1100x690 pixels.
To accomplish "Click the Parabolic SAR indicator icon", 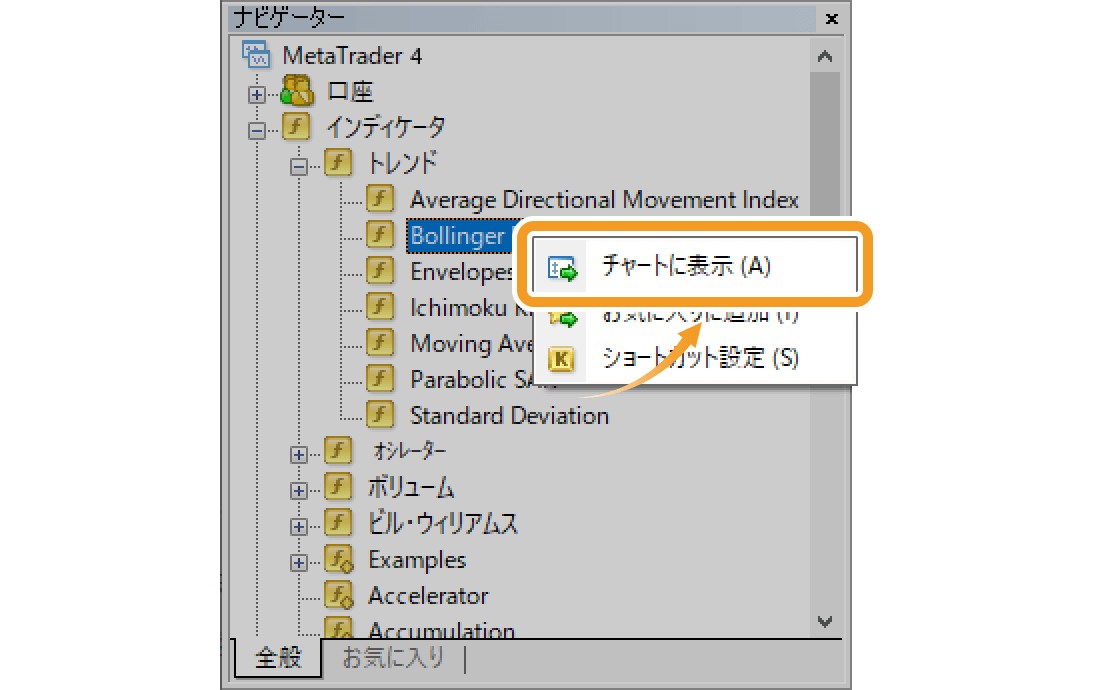I will point(380,378).
